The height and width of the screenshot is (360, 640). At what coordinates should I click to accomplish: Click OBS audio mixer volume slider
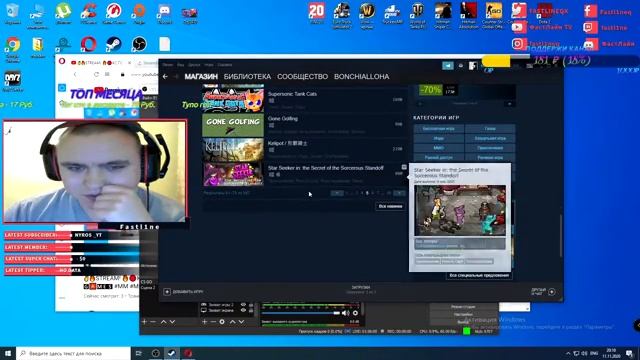point(301,313)
